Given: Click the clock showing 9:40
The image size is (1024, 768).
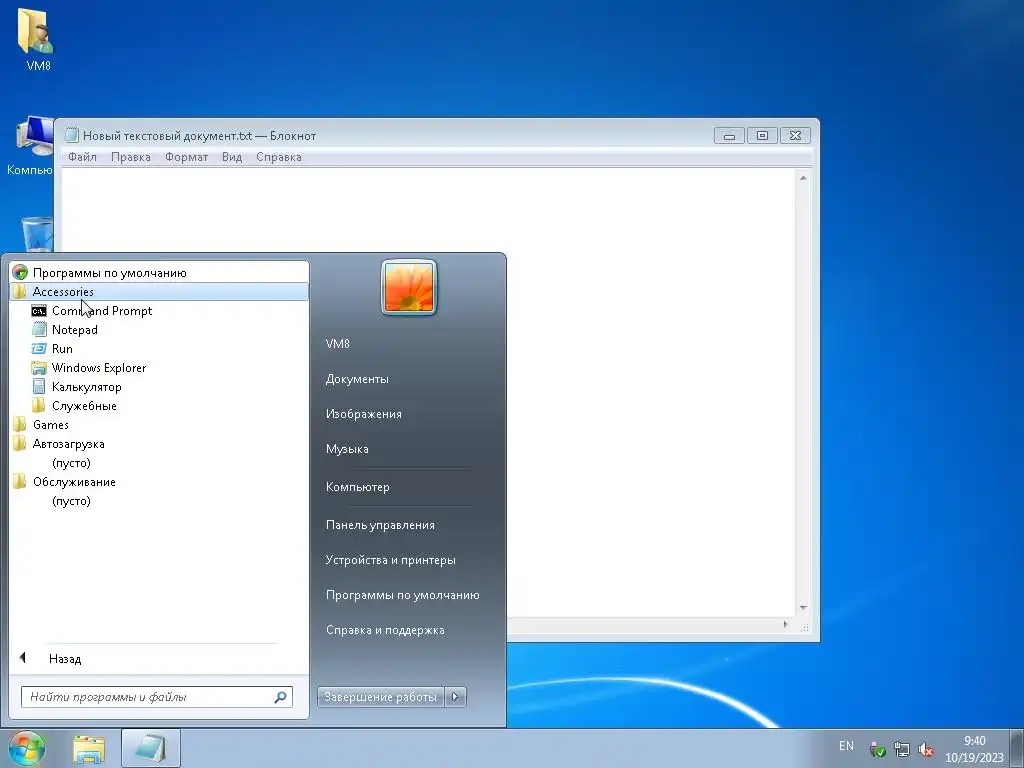Looking at the screenshot, I should click(x=974, y=741).
